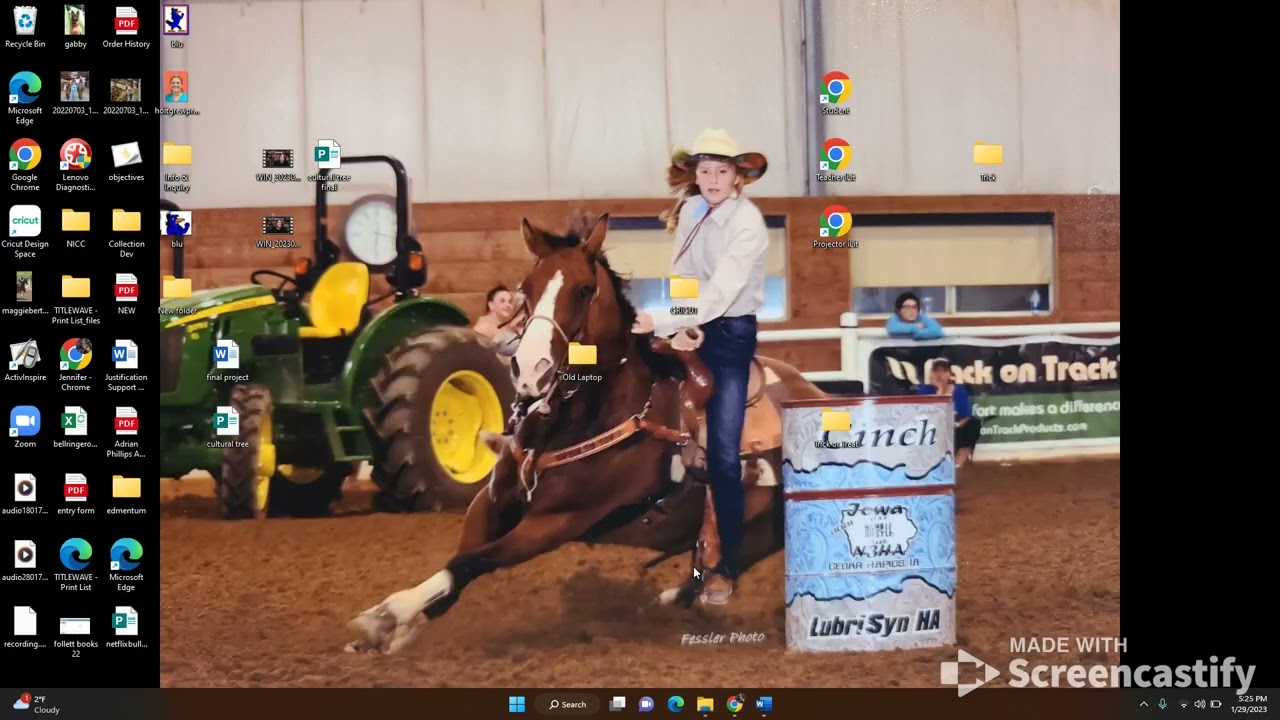Screen dimensions: 1280x720
Task: Open cultural tree final Publisher file
Action: click(x=328, y=165)
